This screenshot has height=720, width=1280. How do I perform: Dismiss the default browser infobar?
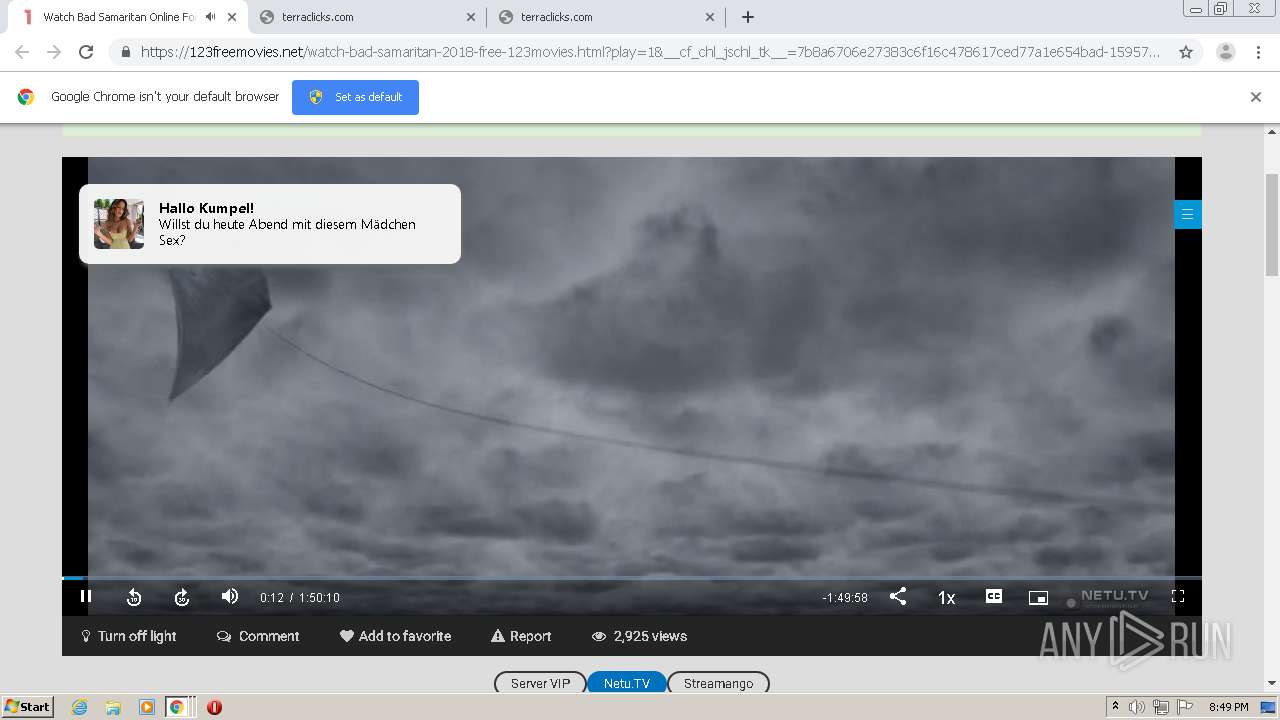point(1256,97)
